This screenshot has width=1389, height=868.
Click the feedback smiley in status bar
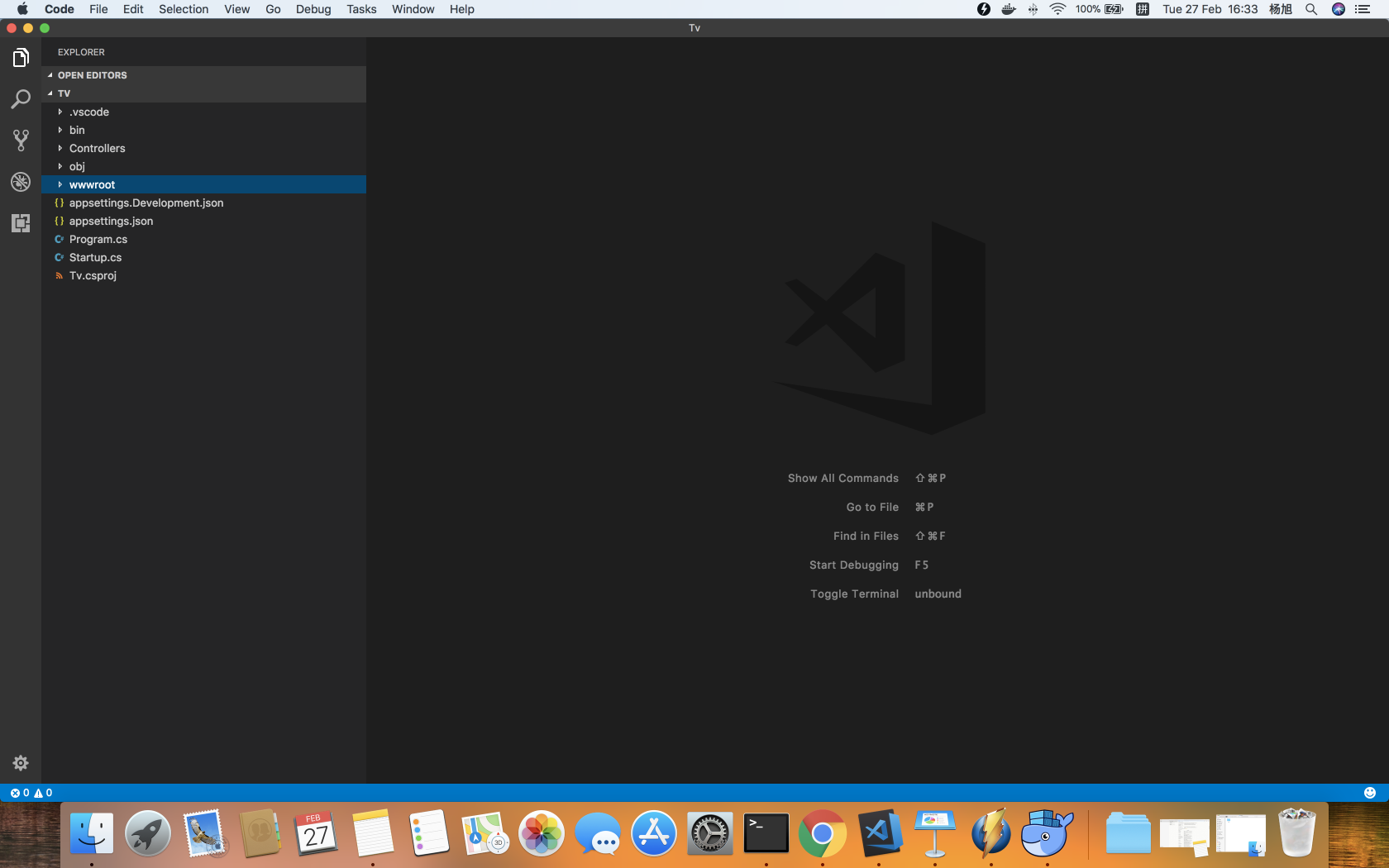[1370, 793]
